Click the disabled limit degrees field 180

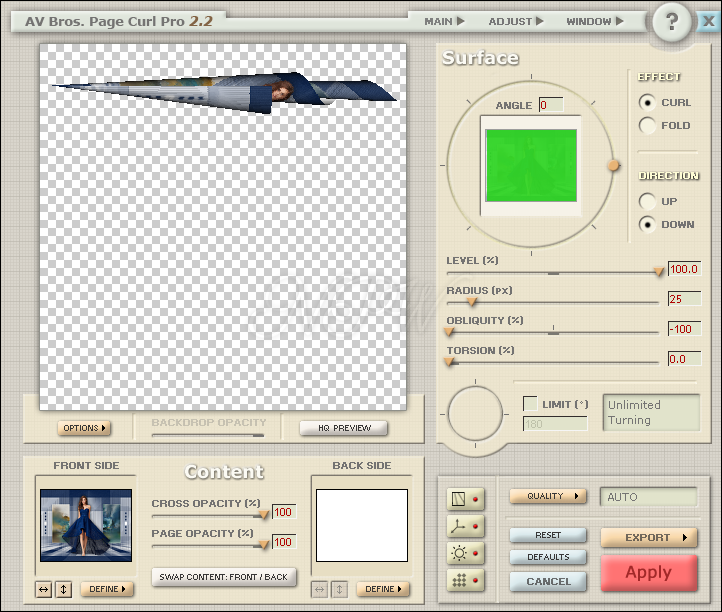(x=555, y=424)
